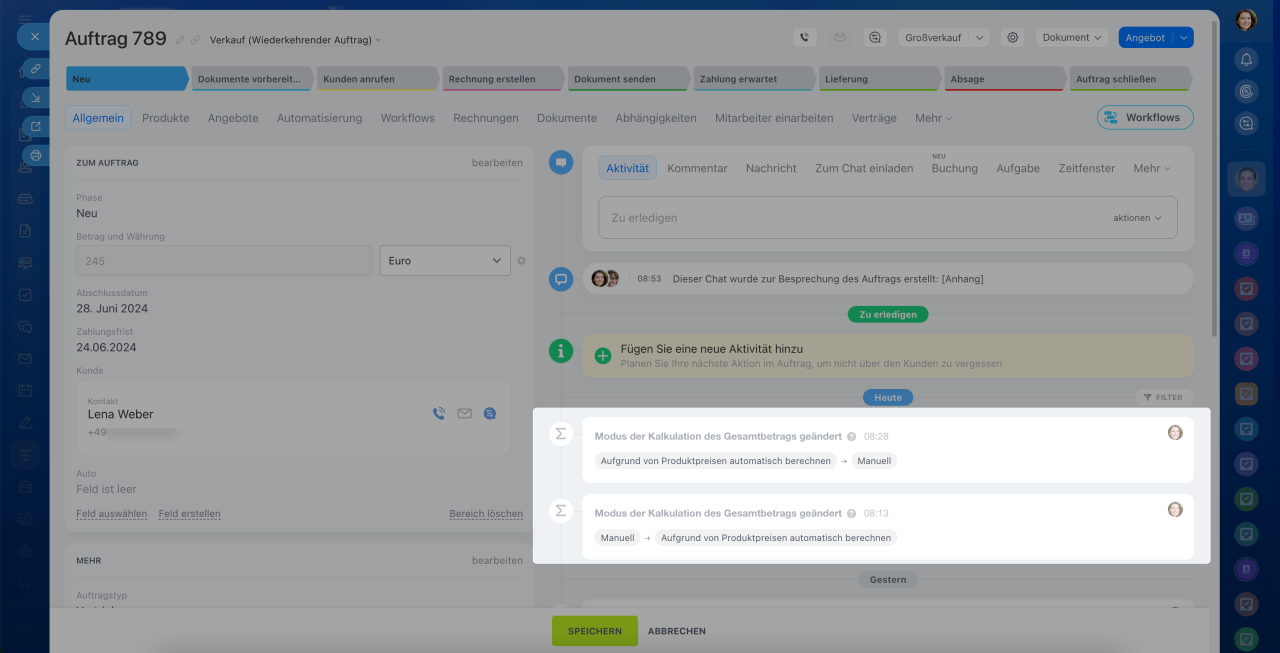Open the header settings gear
The image size is (1280, 653).
(1012, 37)
